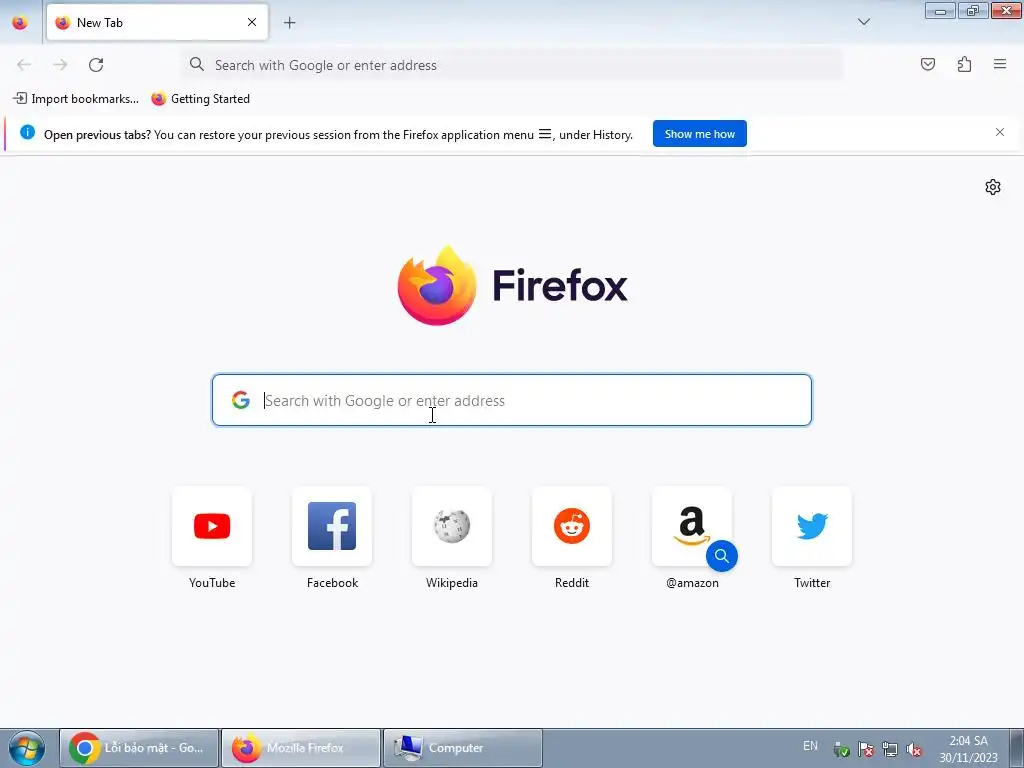This screenshot has height=768, width=1024.
Task: Close the New Tab tab
Action: [251, 22]
